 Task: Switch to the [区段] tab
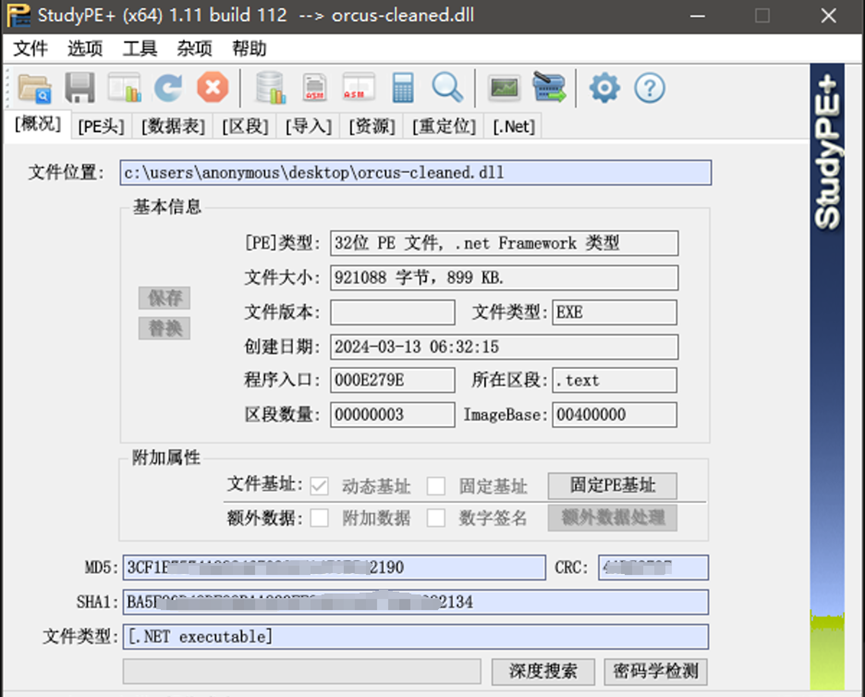coord(245,126)
